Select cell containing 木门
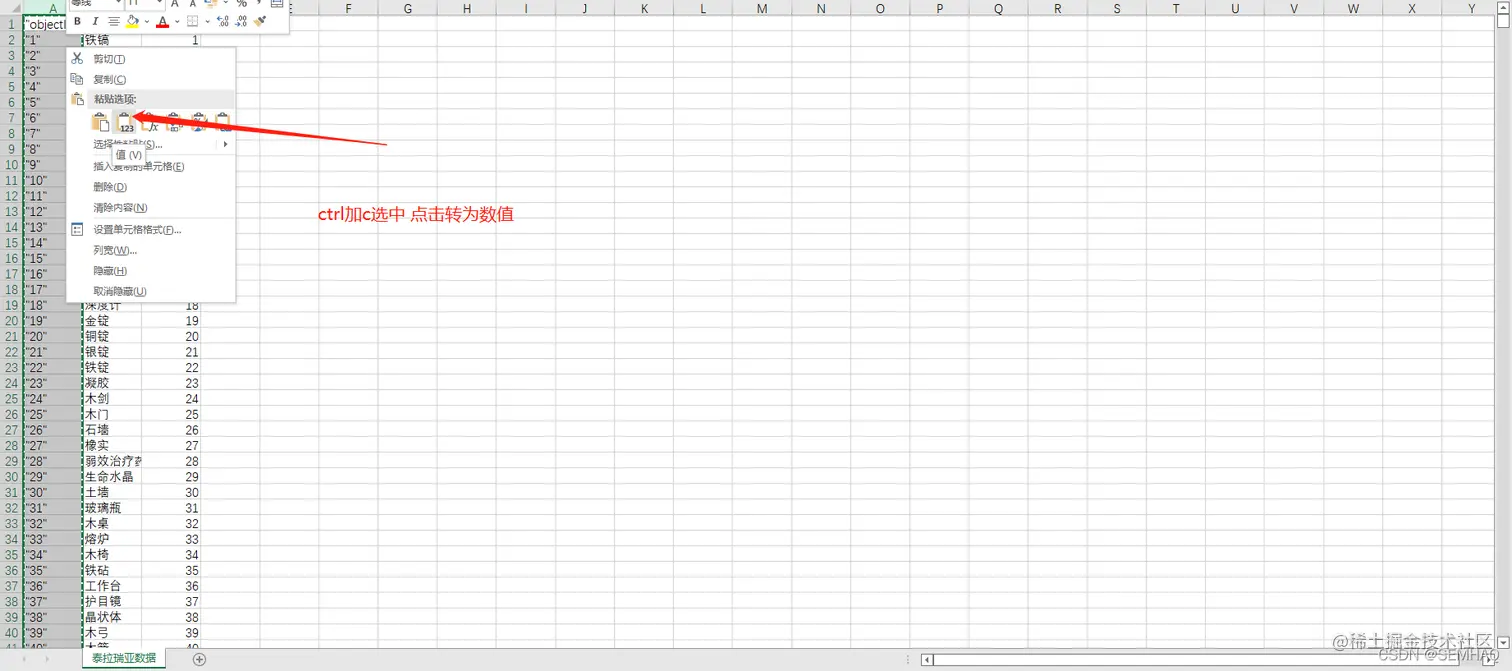The width and height of the screenshot is (1512, 671). [x=112, y=415]
